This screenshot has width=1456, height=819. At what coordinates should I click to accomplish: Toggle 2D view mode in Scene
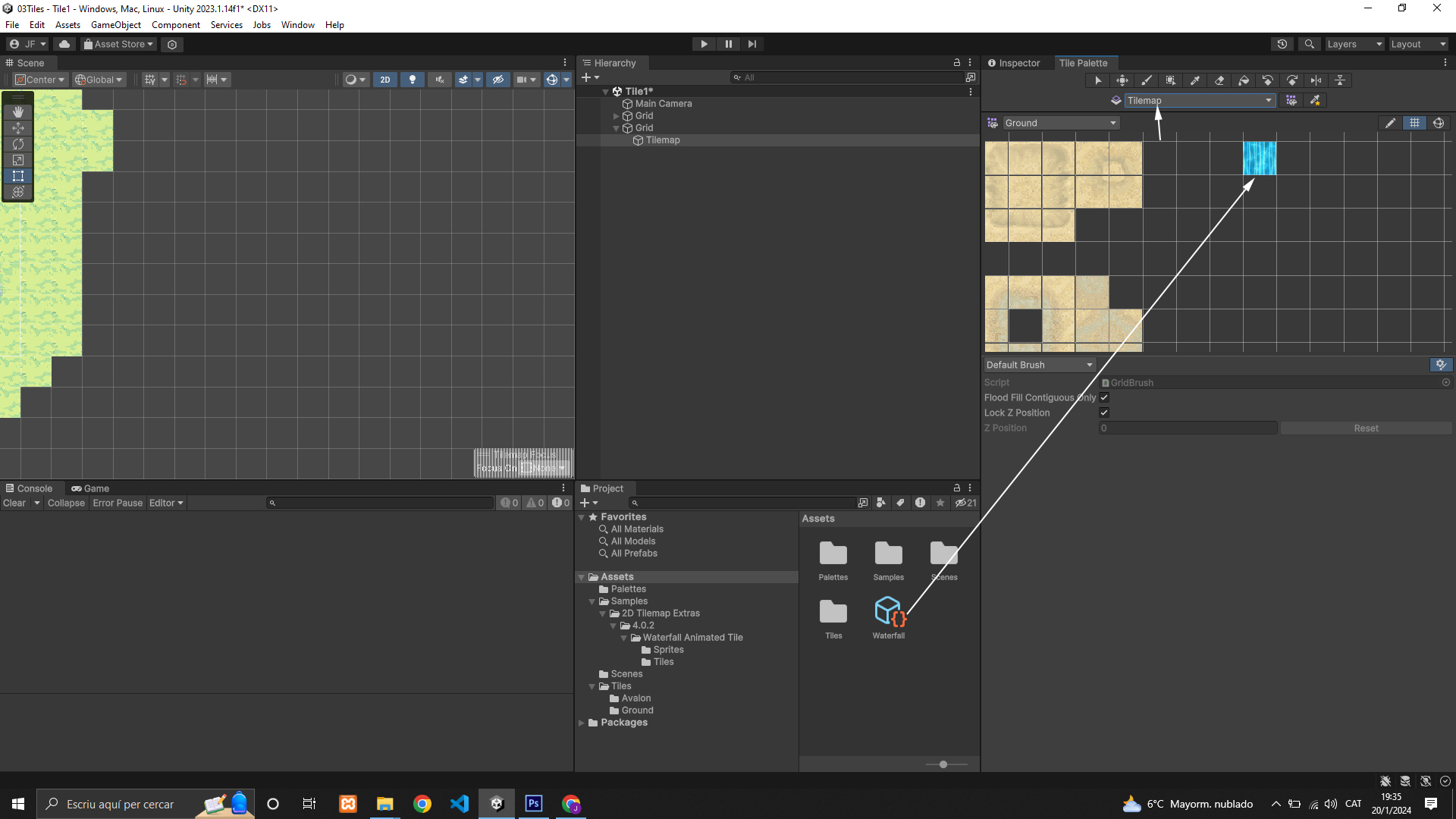click(x=385, y=80)
